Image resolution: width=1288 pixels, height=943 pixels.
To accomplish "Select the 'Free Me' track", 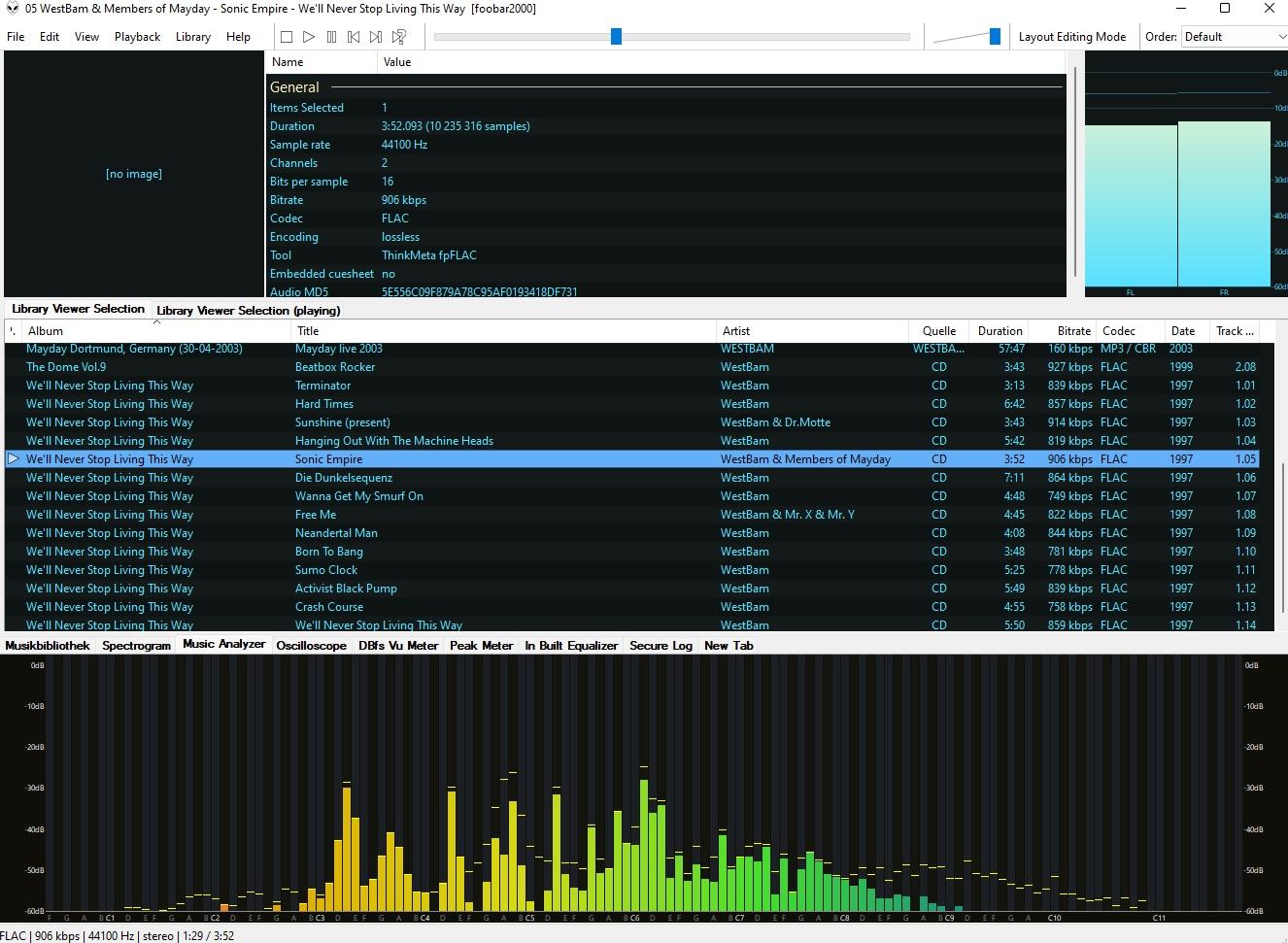I will click(x=631, y=515).
